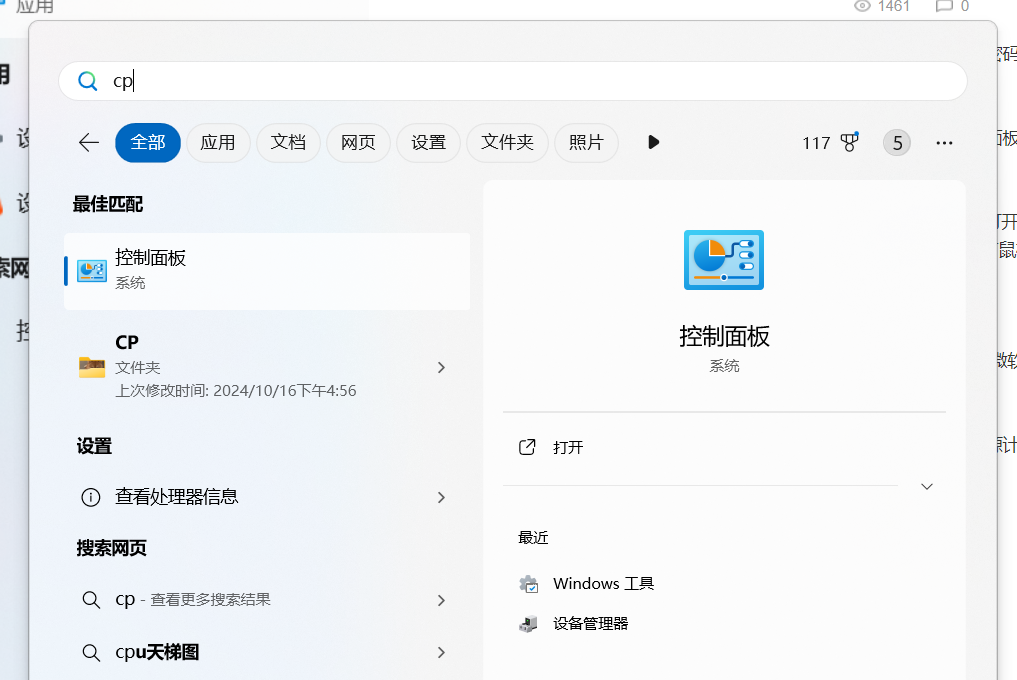The height and width of the screenshot is (680, 1017).
Task: Expand more actions with the down chevron
Action: pos(927,487)
